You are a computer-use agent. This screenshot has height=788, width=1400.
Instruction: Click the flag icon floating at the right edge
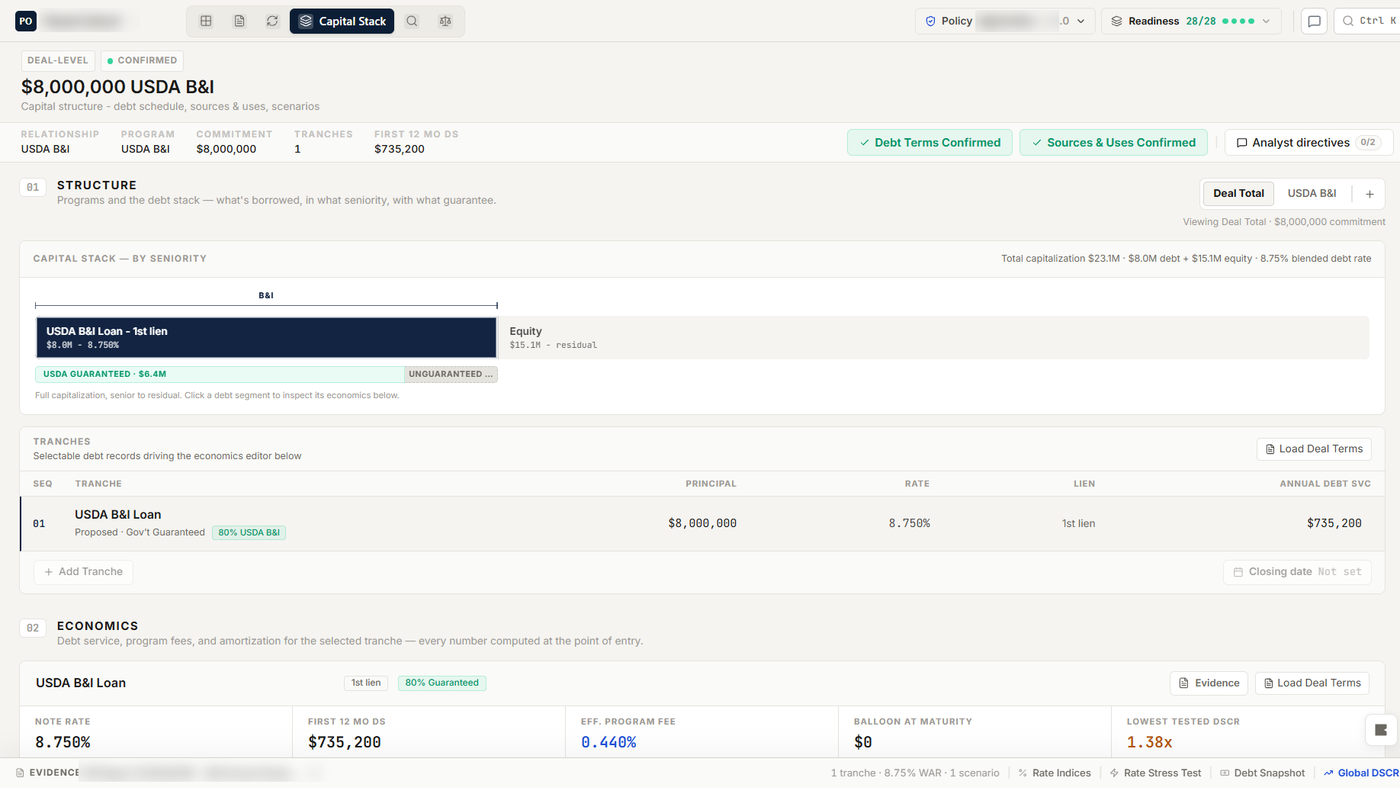(1382, 730)
